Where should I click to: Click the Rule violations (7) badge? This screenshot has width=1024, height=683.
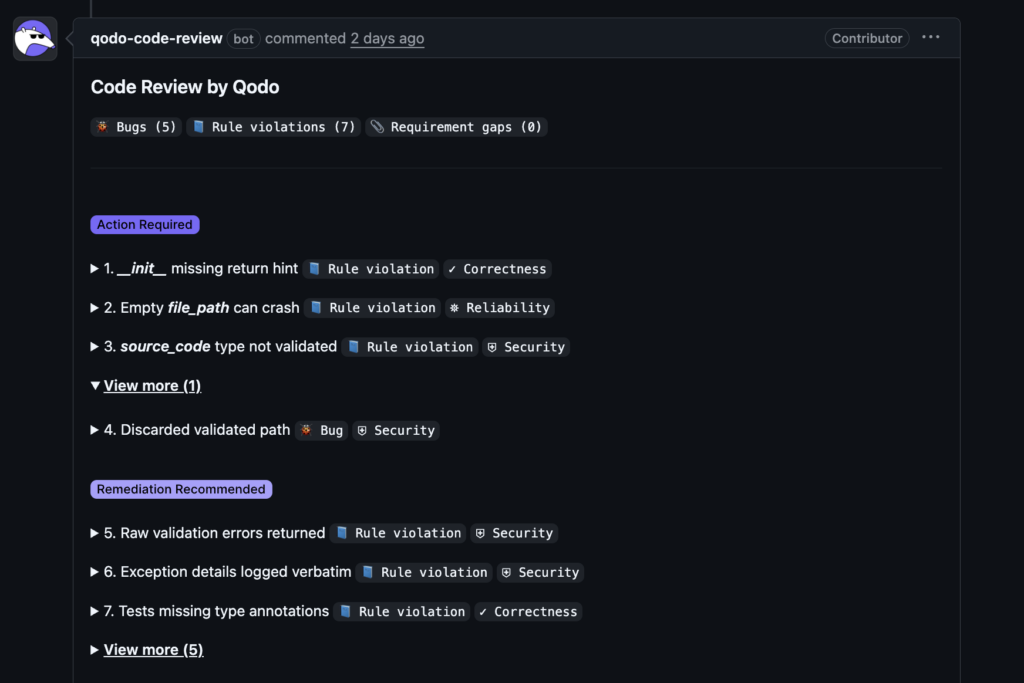pyautogui.click(x=273, y=127)
